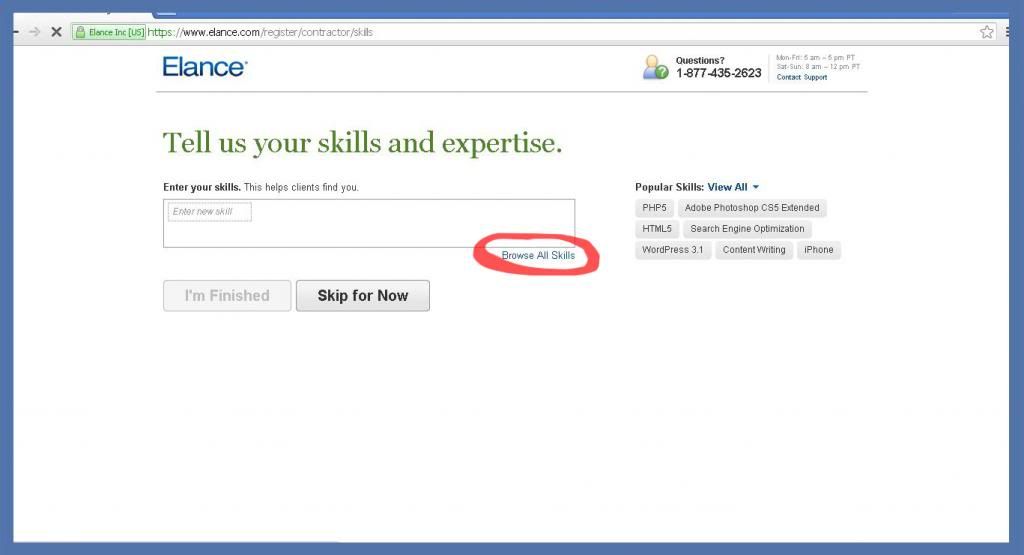Click the browser forward arrow

pyautogui.click(x=35, y=32)
